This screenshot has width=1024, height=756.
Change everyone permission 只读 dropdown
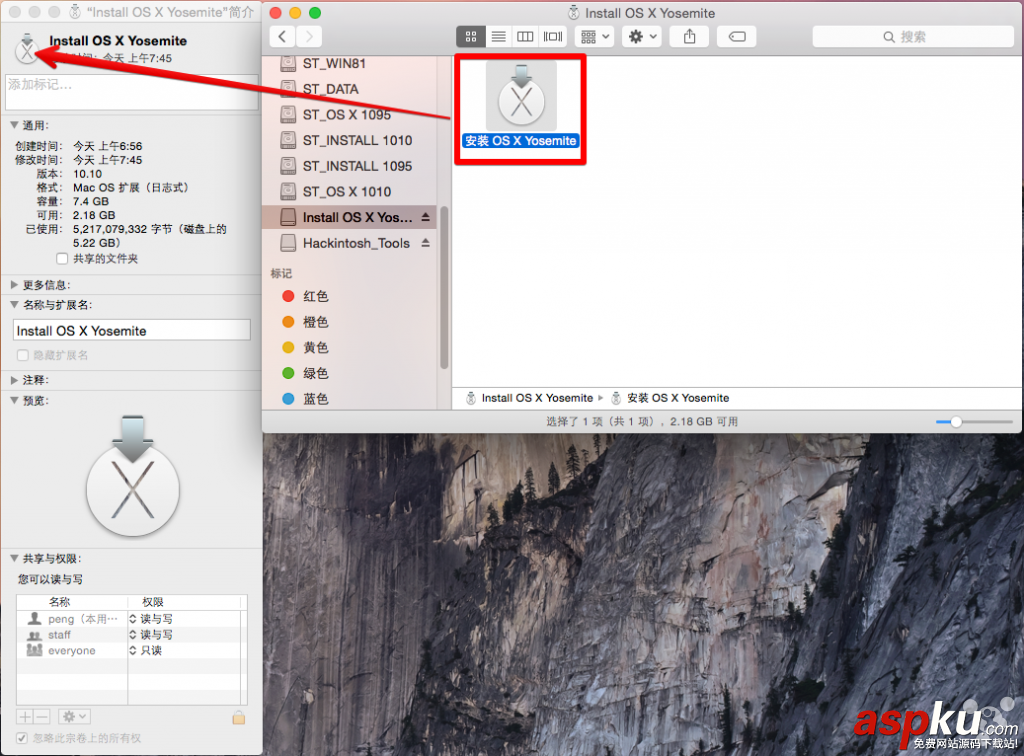[146, 650]
